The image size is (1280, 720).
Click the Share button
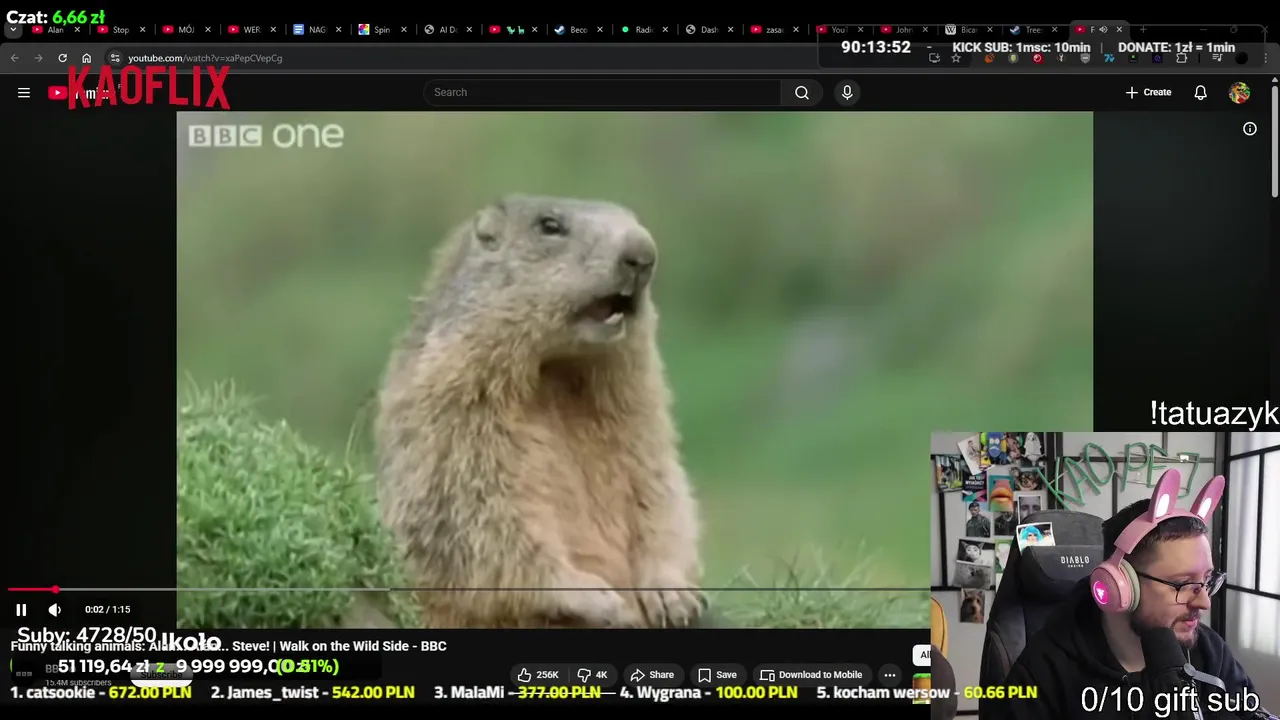652,675
